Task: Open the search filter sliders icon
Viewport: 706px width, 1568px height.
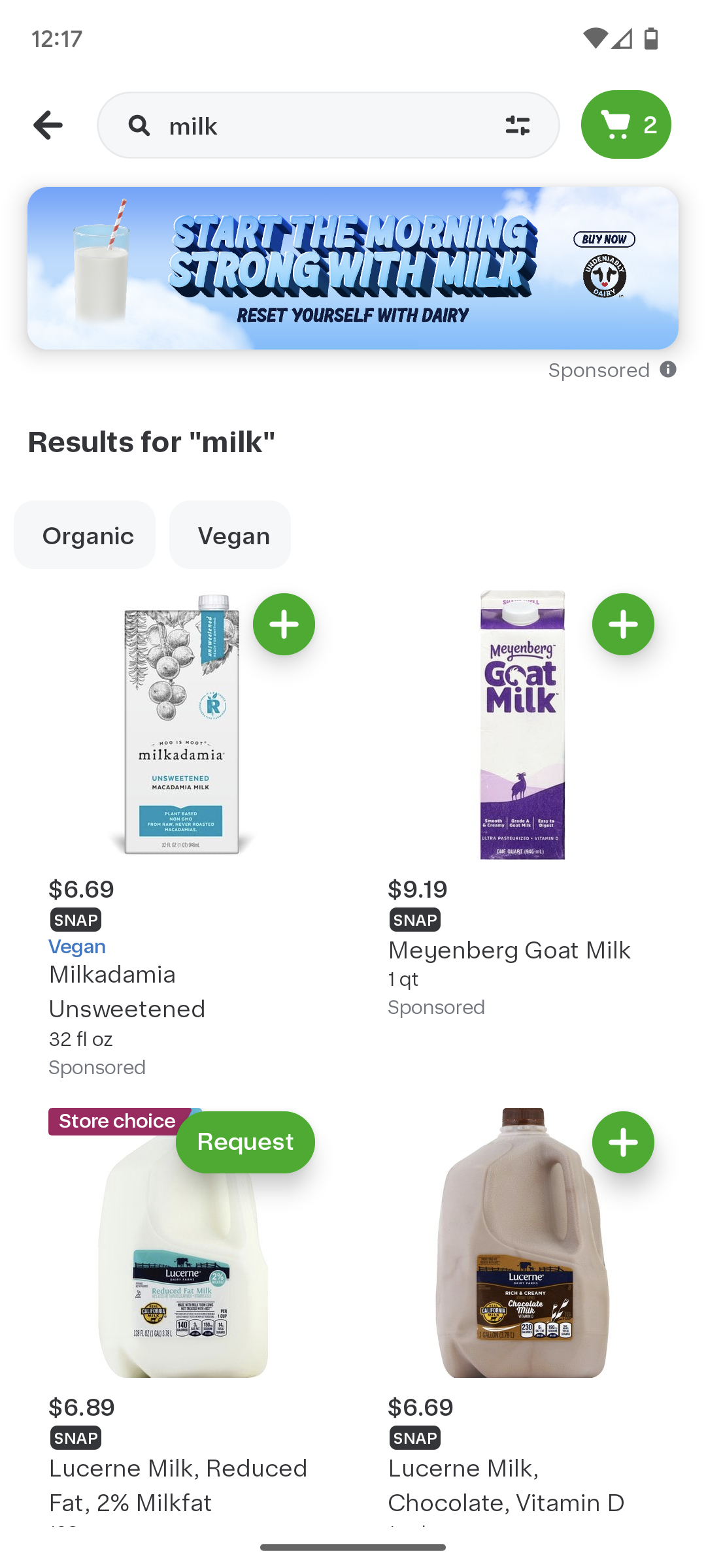Action: (517, 125)
